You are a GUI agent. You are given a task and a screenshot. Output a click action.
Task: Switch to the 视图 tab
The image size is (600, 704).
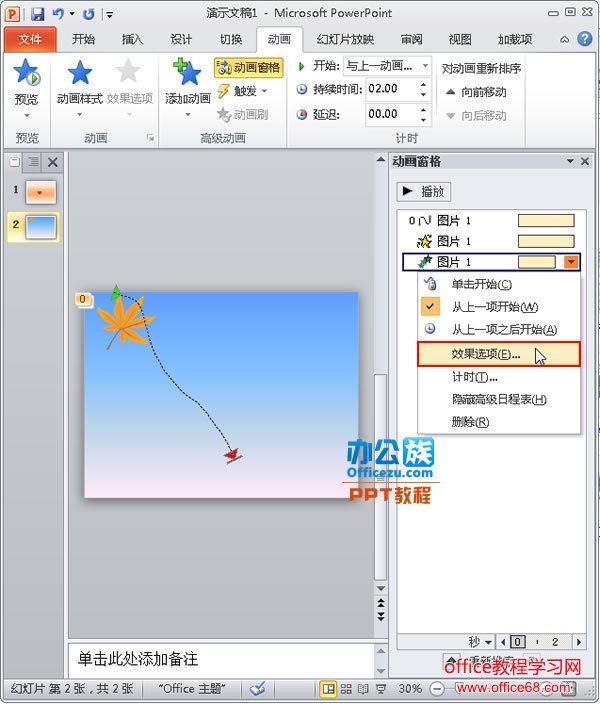tap(460, 40)
